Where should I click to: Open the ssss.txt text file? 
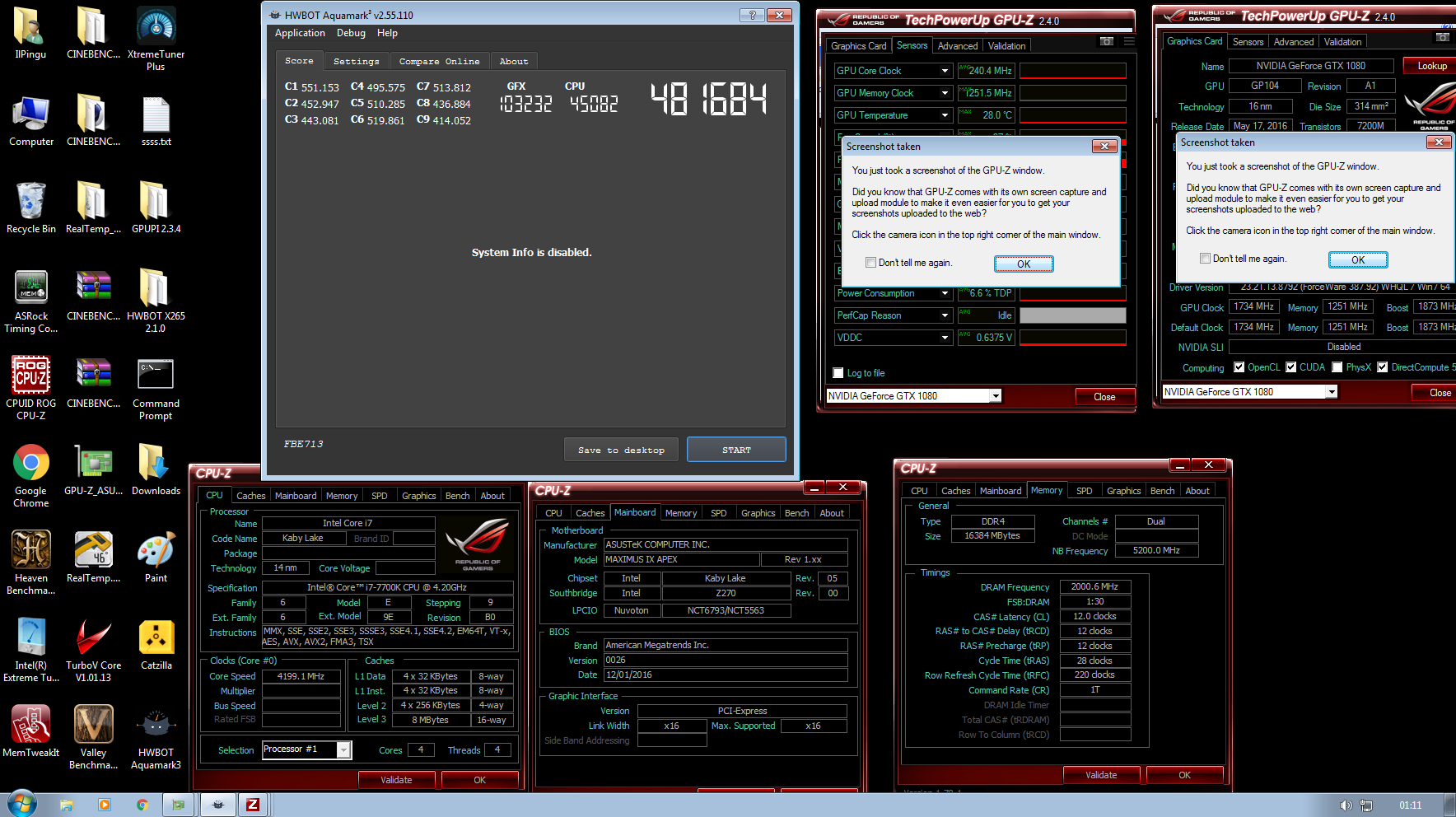pyautogui.click(x=156, y=121)
